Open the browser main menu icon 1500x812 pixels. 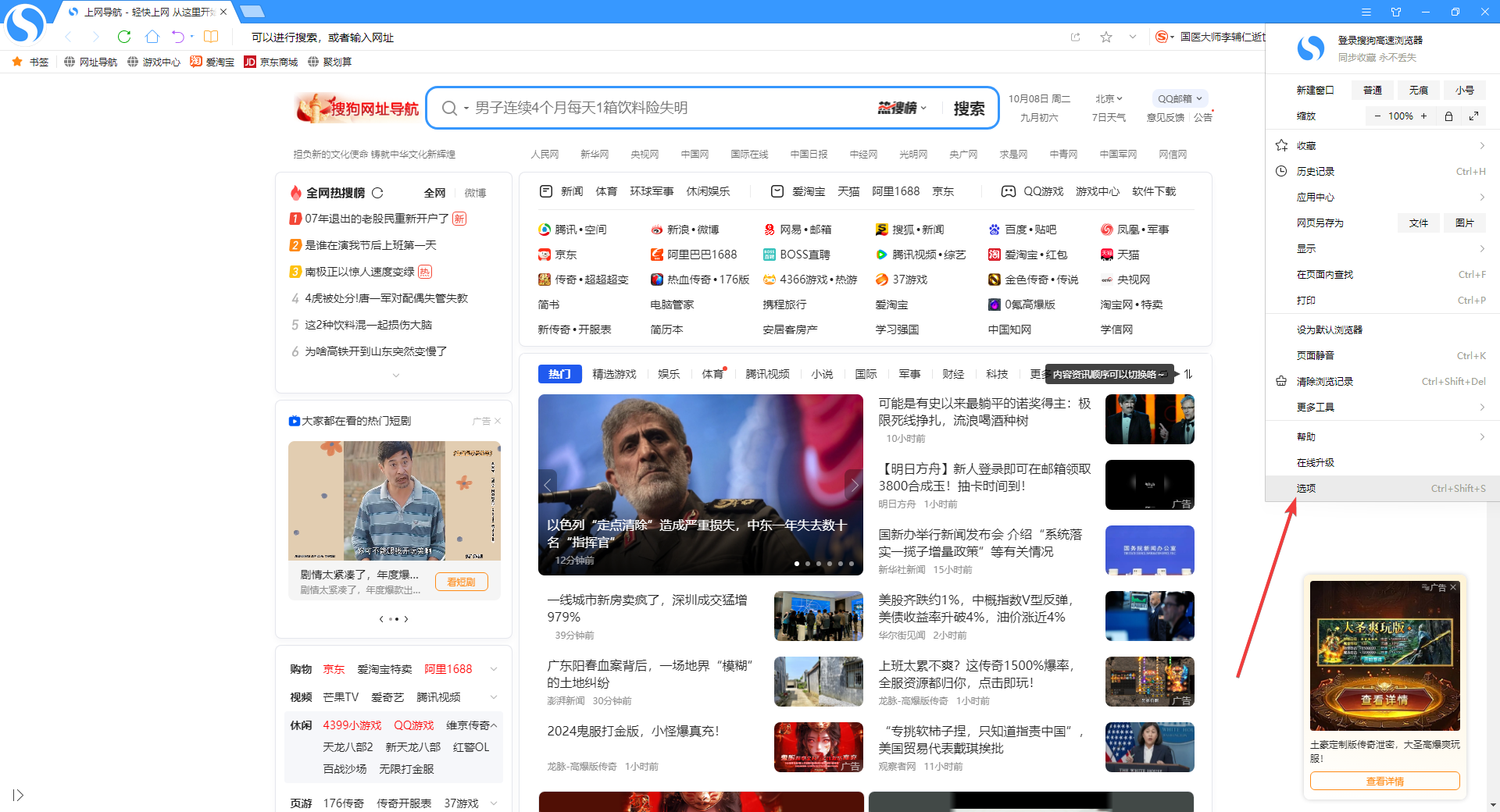click(x=1366, y=12)
